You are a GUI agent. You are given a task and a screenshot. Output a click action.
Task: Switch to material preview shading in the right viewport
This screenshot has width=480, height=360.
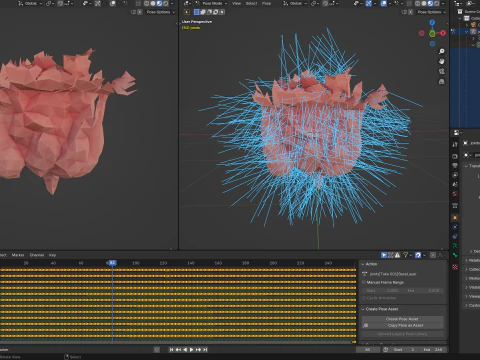coord(430,3)
